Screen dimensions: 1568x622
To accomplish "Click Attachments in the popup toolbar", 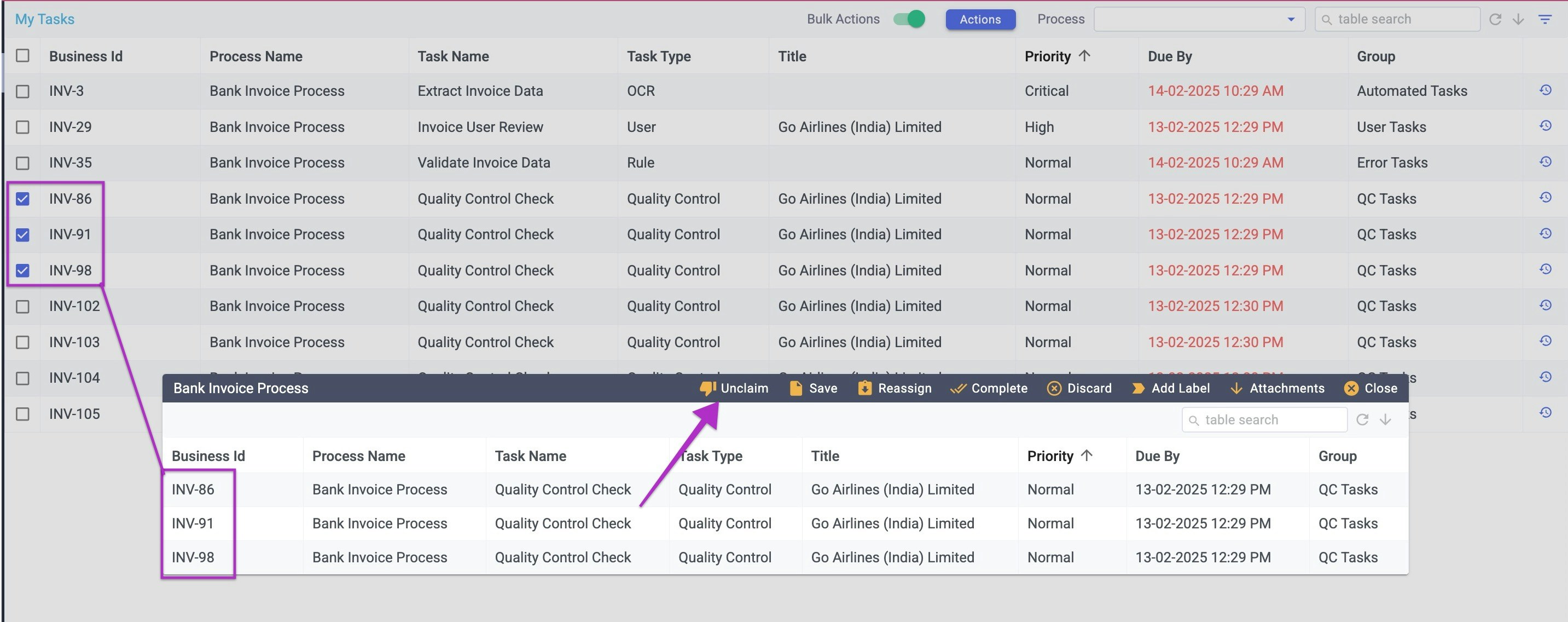I will [1286, 388].
